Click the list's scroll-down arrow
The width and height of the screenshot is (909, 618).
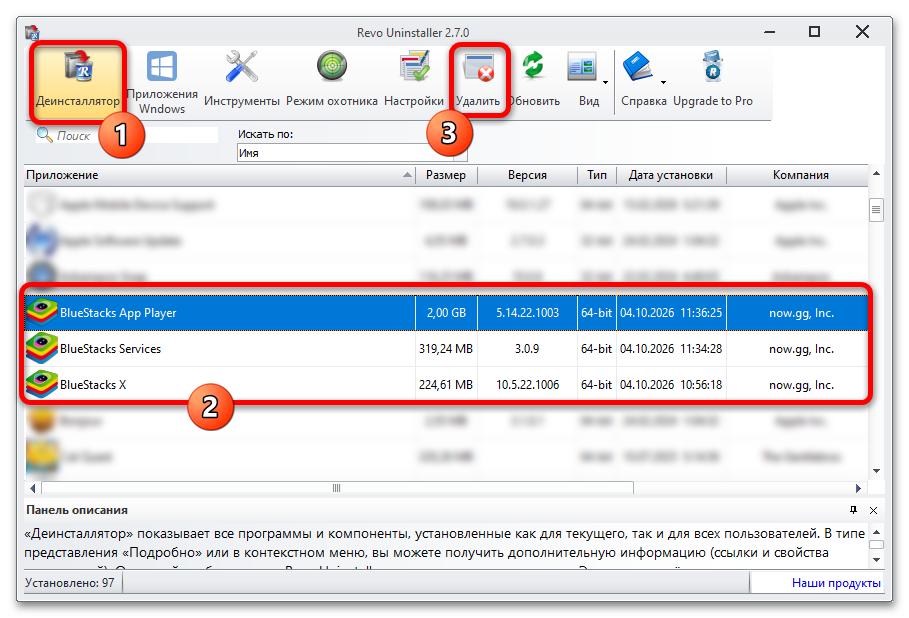click(x=877, y=471)
